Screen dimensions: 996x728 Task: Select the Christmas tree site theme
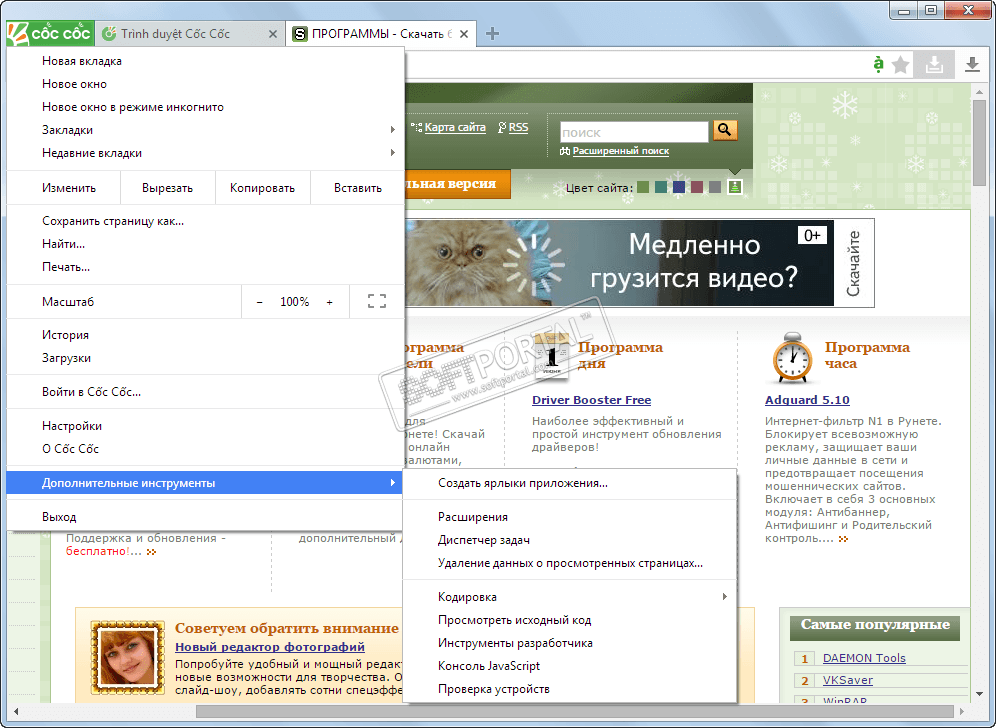(x=734, y=187)
